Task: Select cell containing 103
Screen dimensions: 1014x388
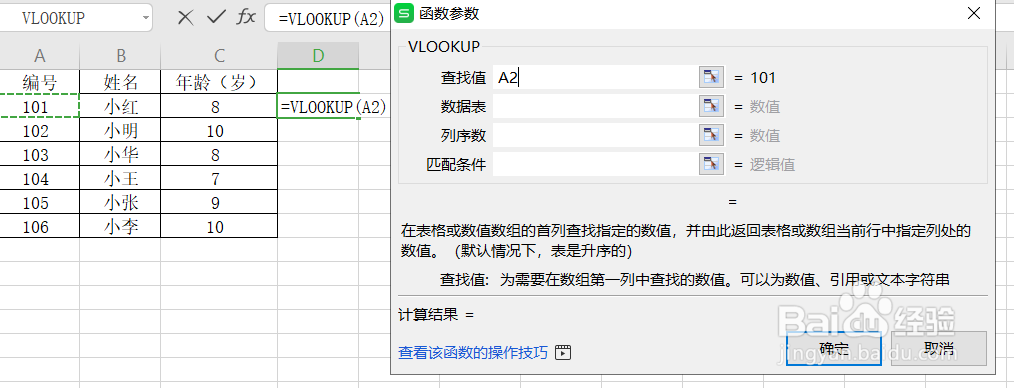Action: coord(39,155)
